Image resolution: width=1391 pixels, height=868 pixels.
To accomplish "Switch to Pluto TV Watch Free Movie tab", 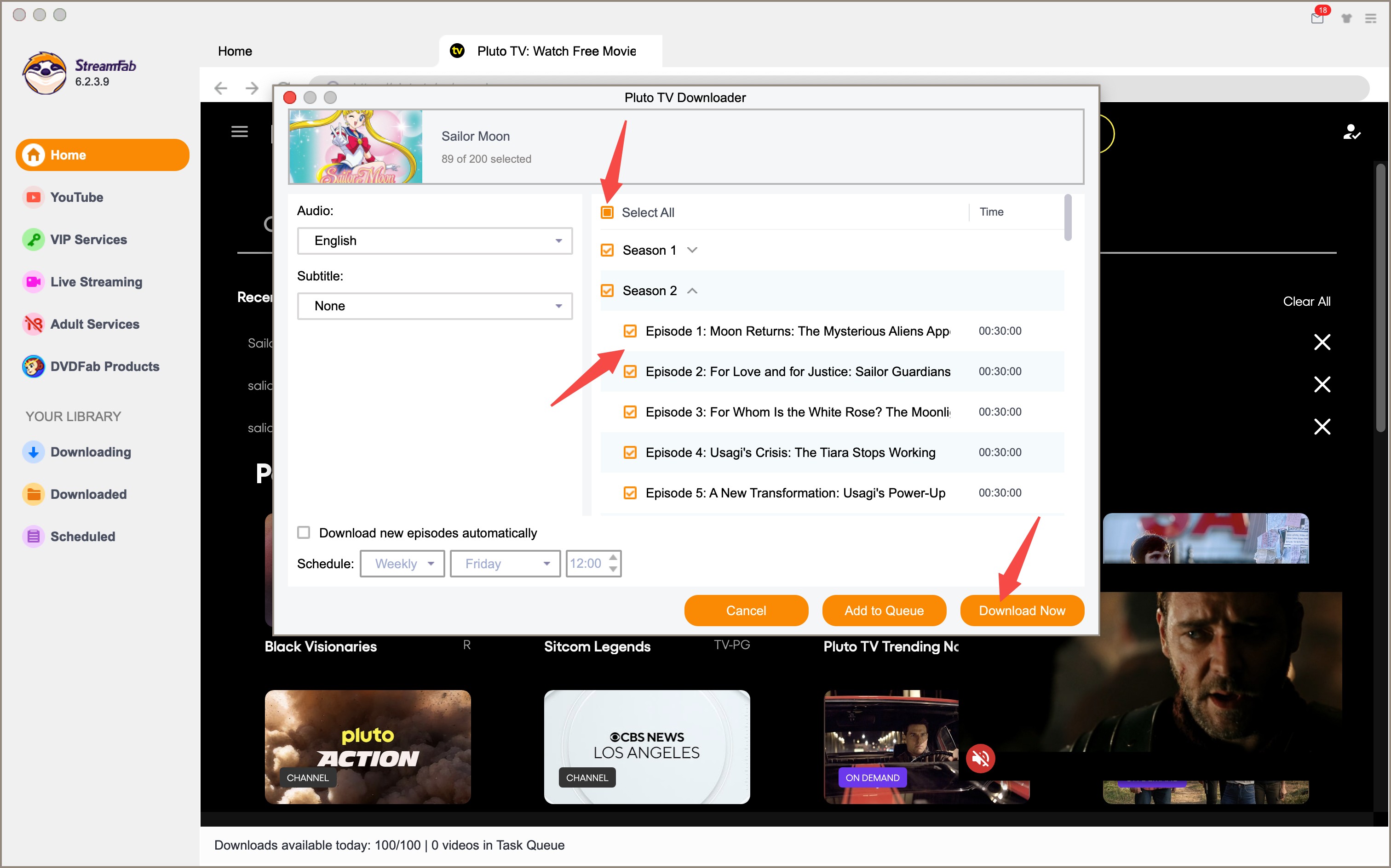I will click(x=550, y=51).
